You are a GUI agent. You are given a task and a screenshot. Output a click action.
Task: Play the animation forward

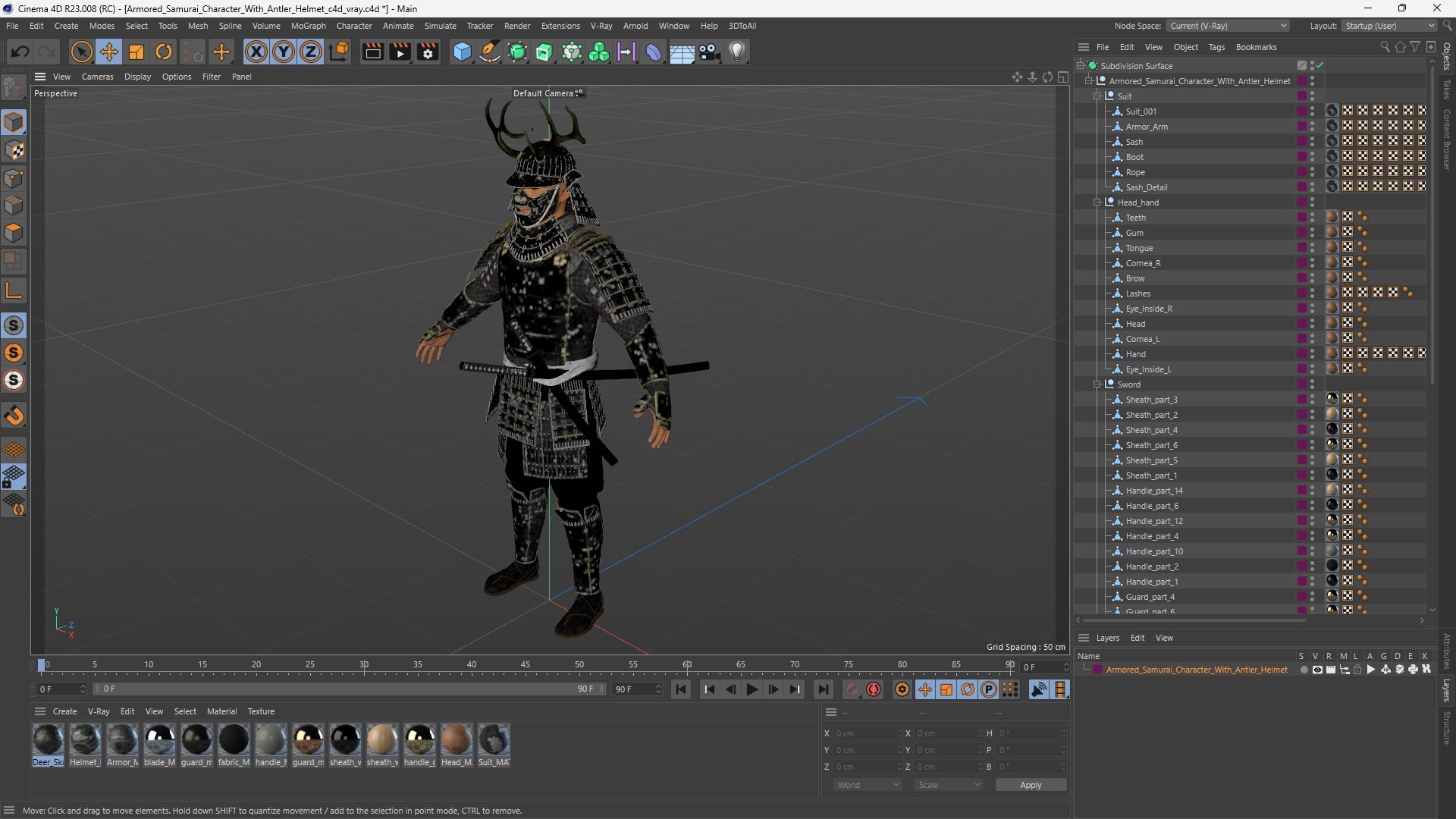pos(752,689)
